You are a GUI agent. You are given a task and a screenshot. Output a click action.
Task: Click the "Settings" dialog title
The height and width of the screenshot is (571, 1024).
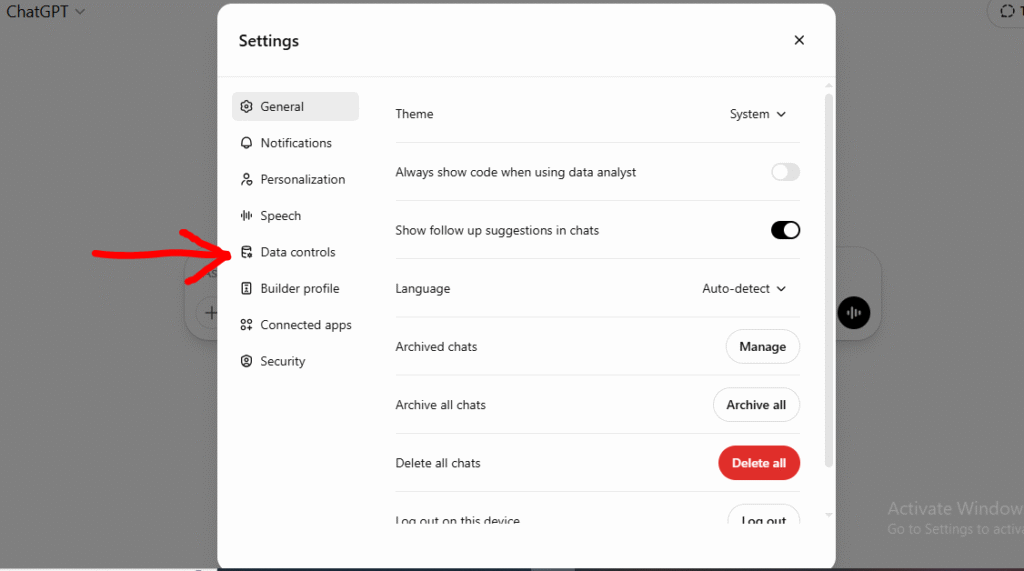tap(268, 41)
